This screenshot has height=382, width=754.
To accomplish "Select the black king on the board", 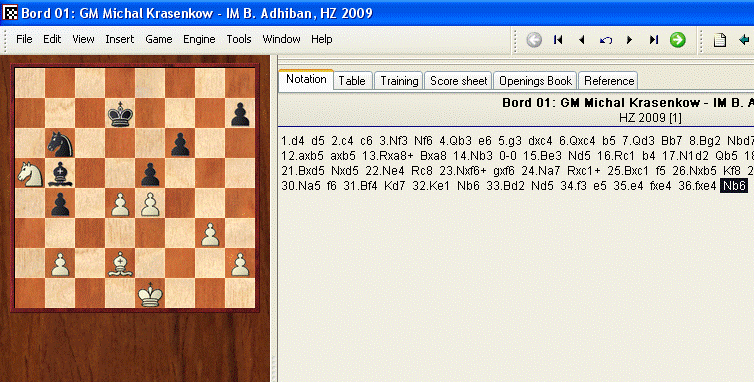I will (120, 115).
